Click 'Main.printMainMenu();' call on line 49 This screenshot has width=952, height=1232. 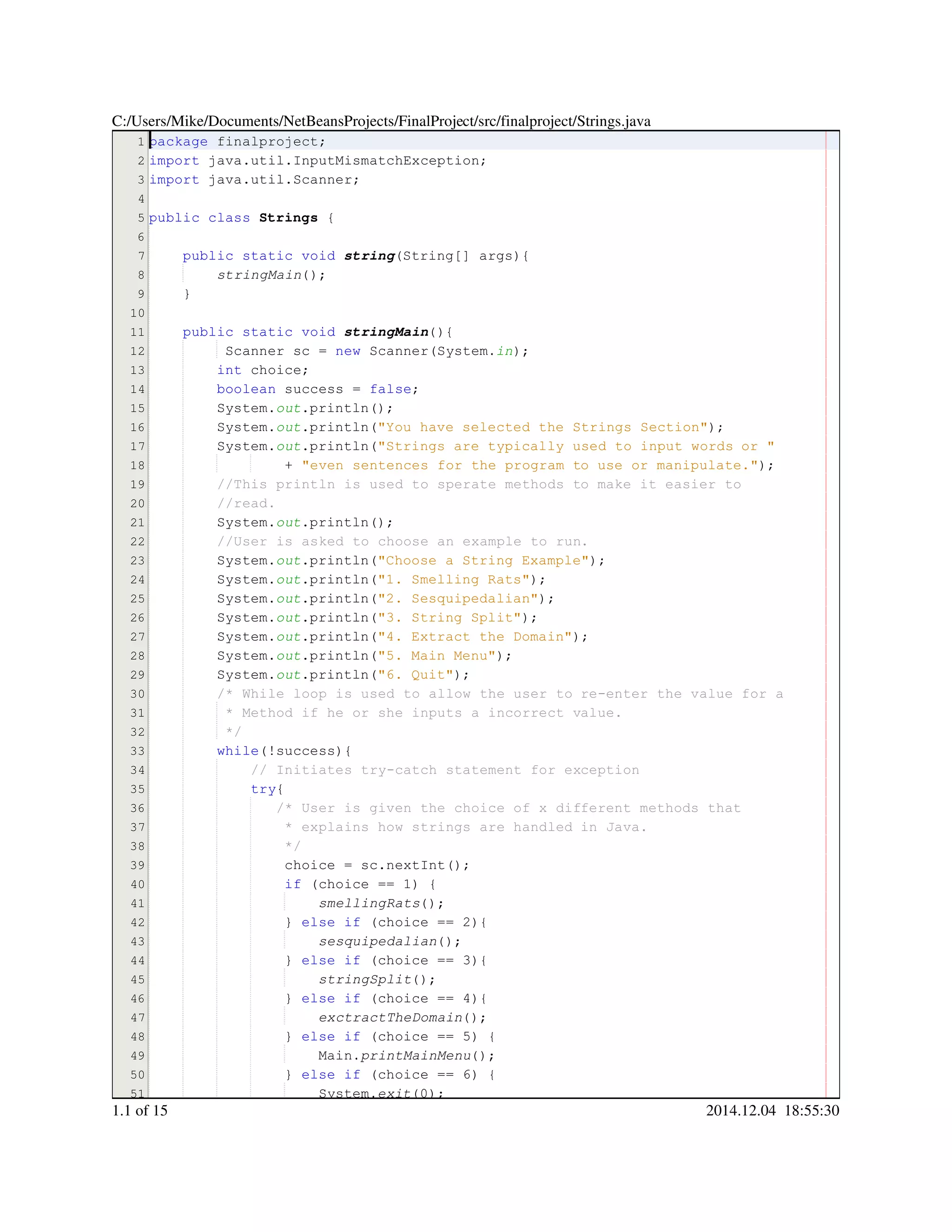406,1056
